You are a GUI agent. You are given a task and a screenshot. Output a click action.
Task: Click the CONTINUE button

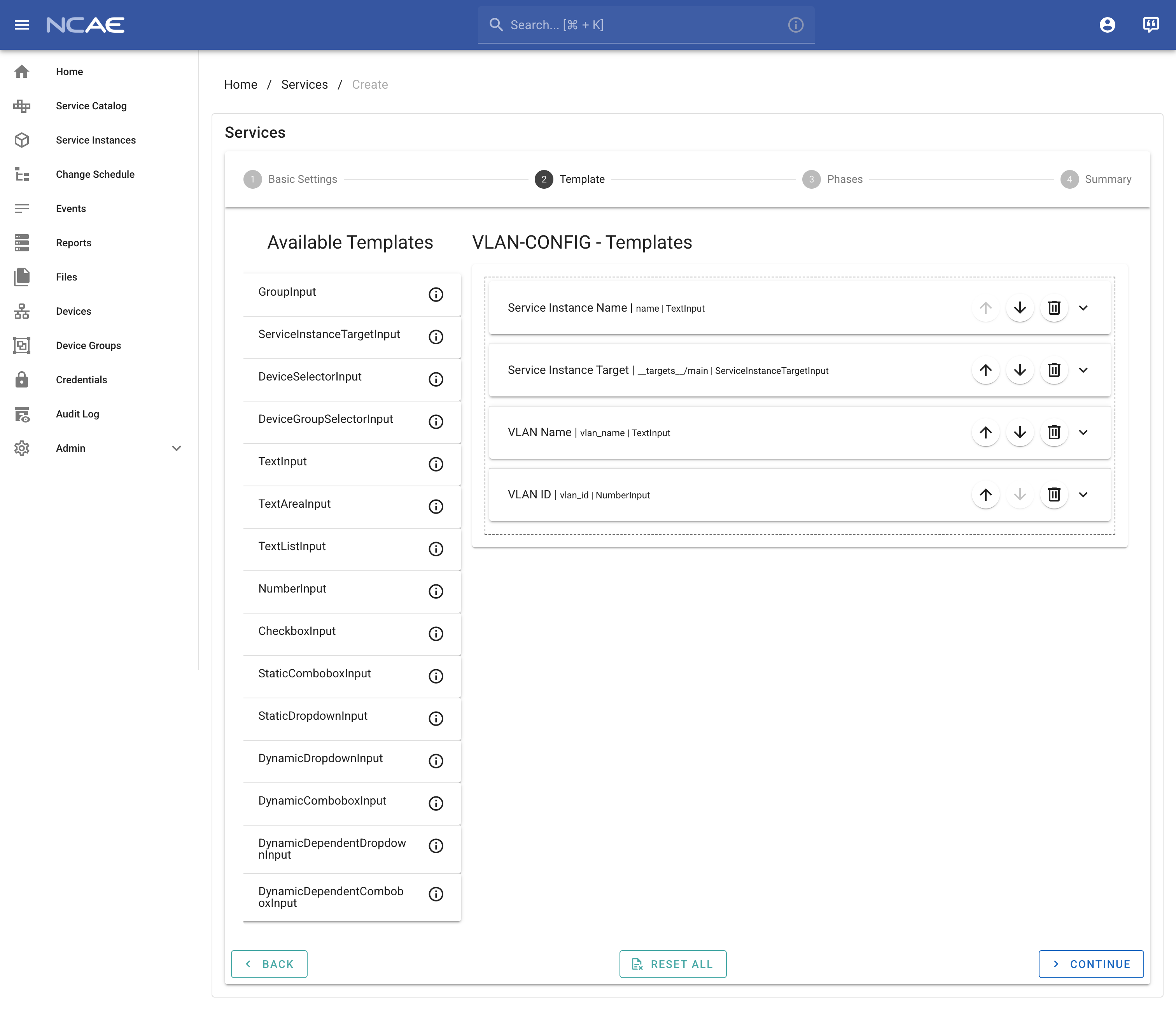(1091, 963)
